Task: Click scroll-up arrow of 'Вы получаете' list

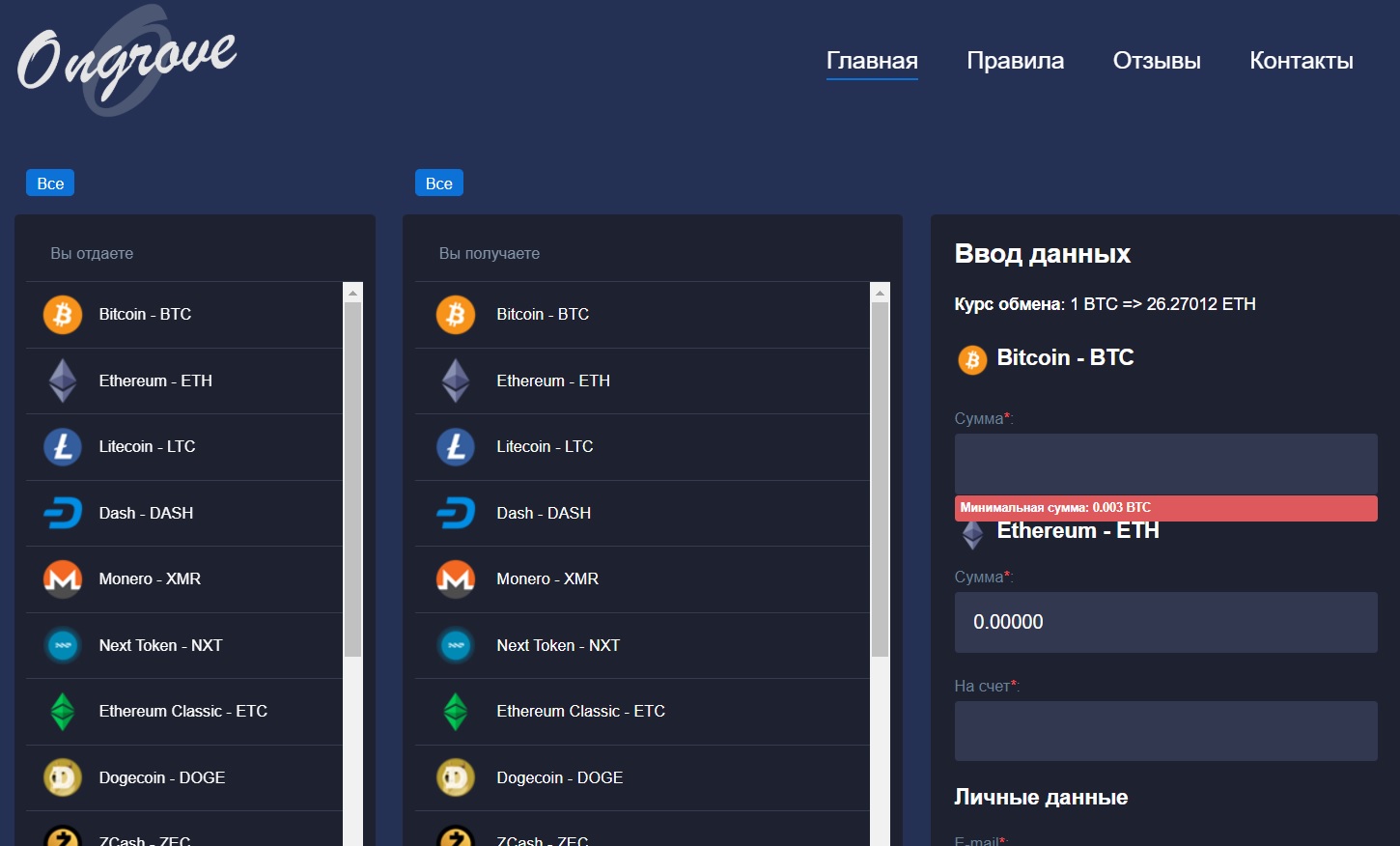Action: pos(880,293)
